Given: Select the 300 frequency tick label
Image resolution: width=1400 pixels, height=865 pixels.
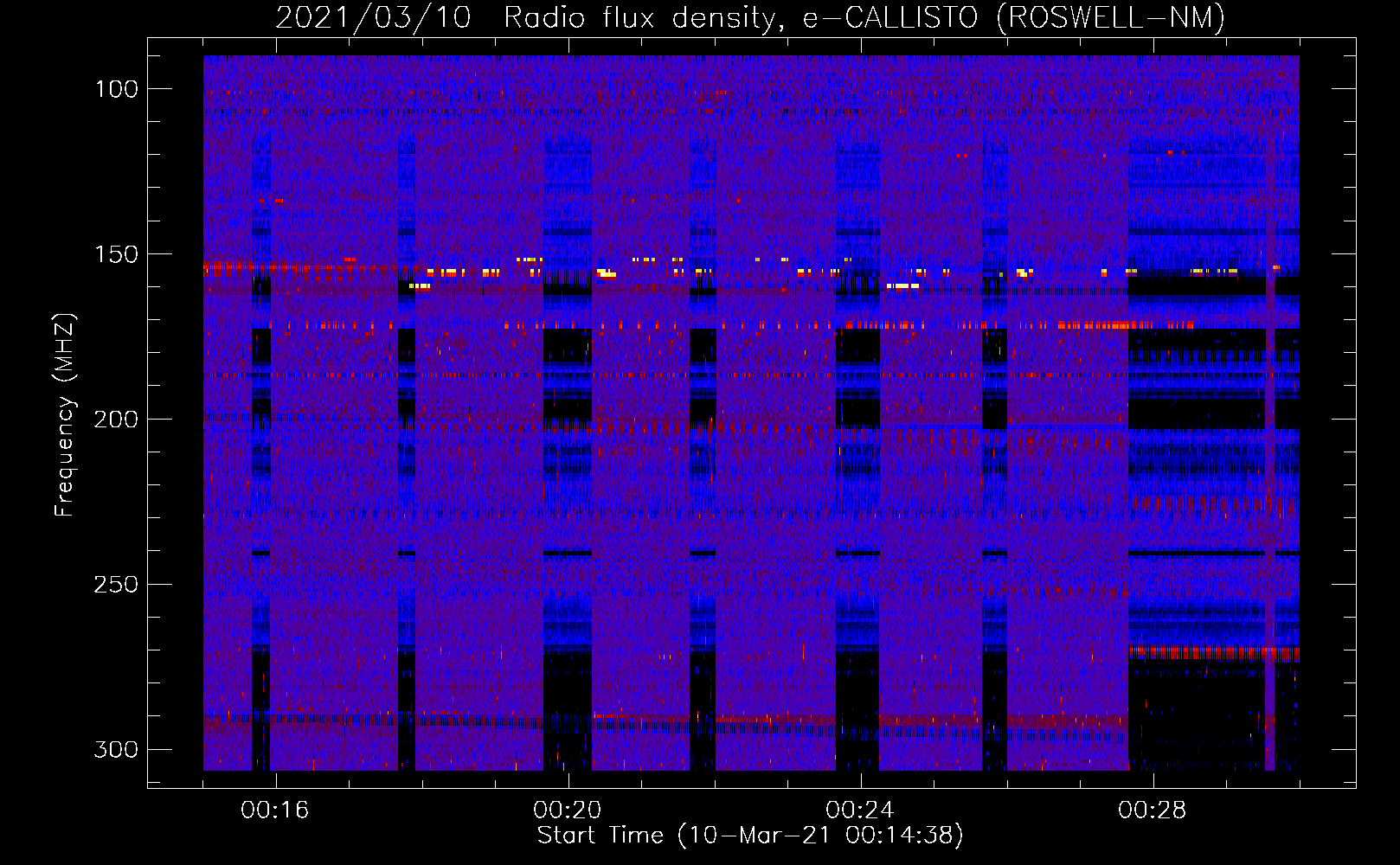Looking at the screenshot, I should [x=116, y=749].
